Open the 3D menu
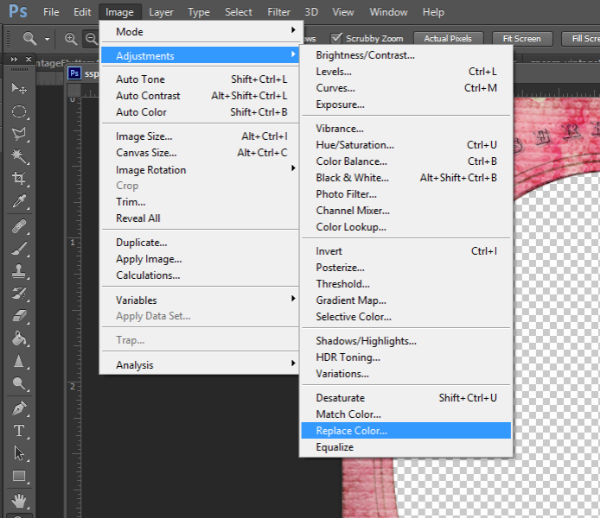This screenshot has width=600, height=518. click(311, 12)
